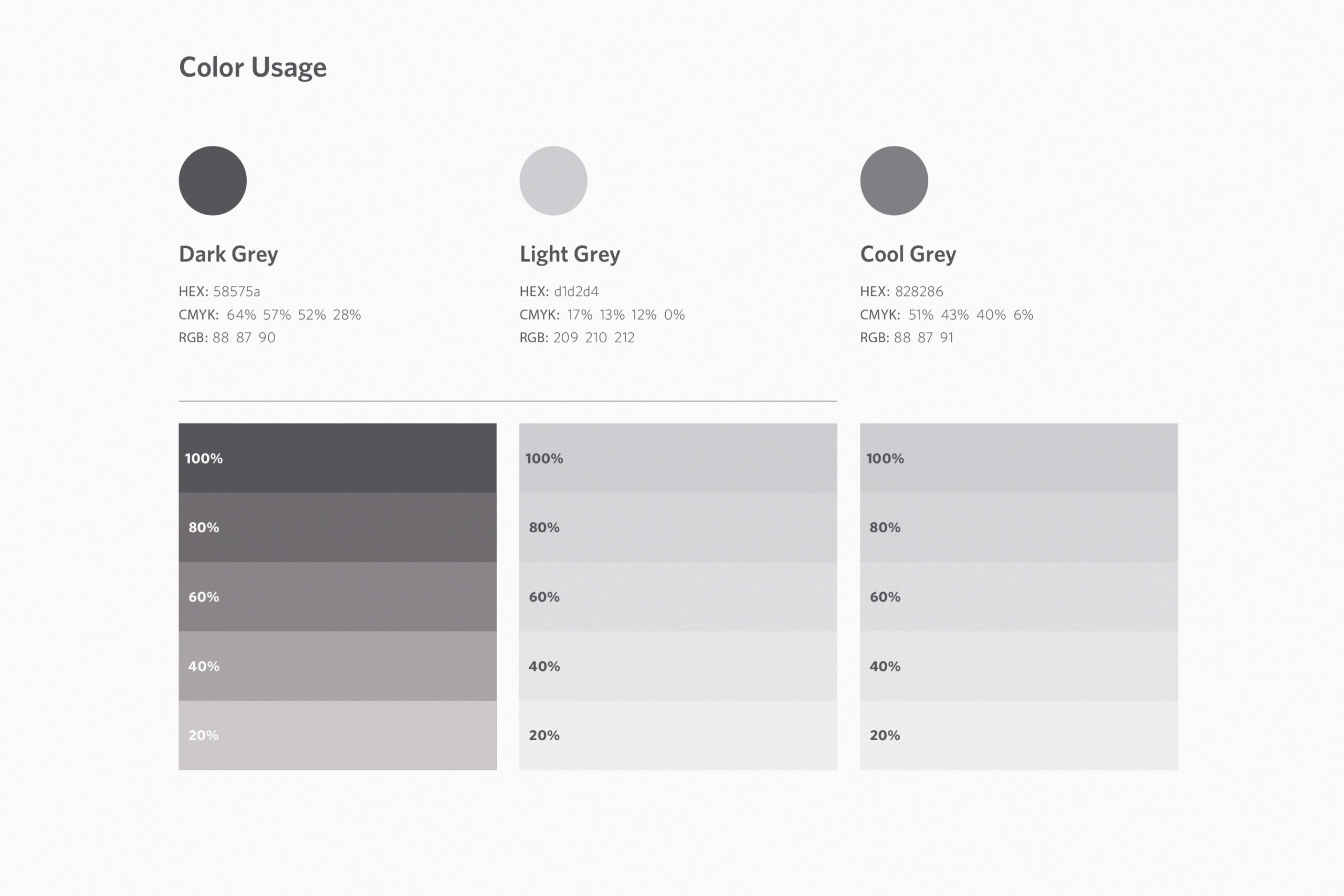Pick the Cool Grey 100% tint band
This screenshot has width=1344, height=896.
tap(1018, 458)
